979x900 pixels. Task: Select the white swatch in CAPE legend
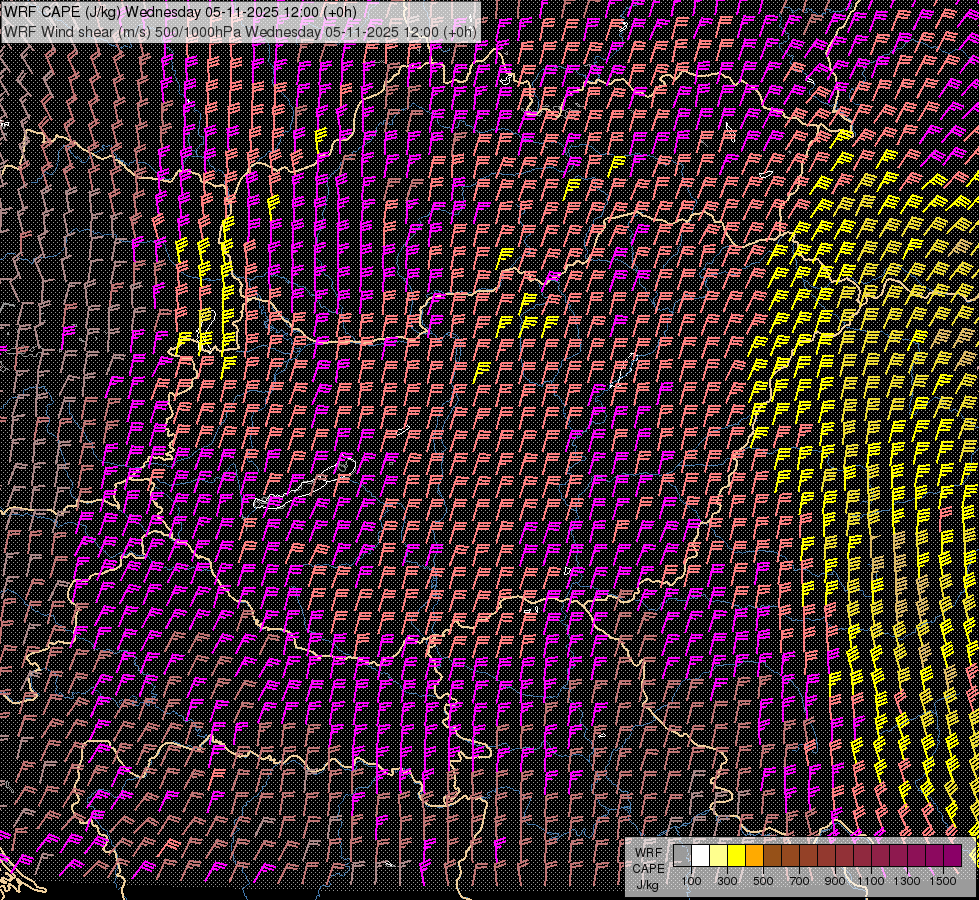700,856
